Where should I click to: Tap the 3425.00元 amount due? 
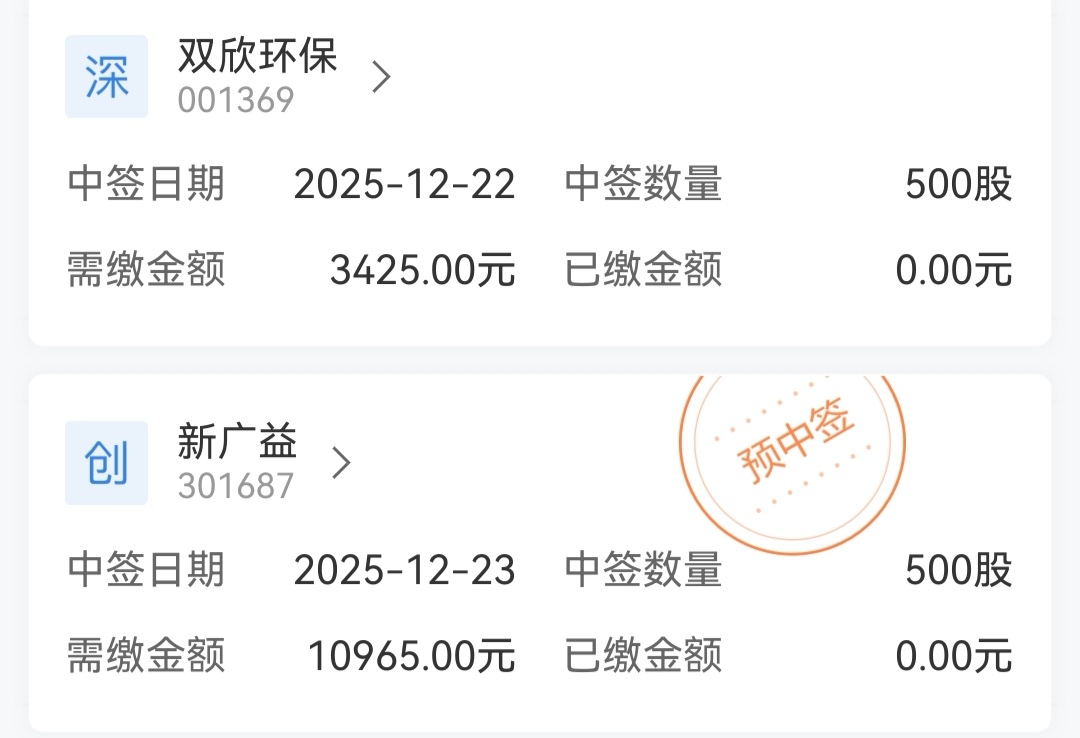point(422,271)
